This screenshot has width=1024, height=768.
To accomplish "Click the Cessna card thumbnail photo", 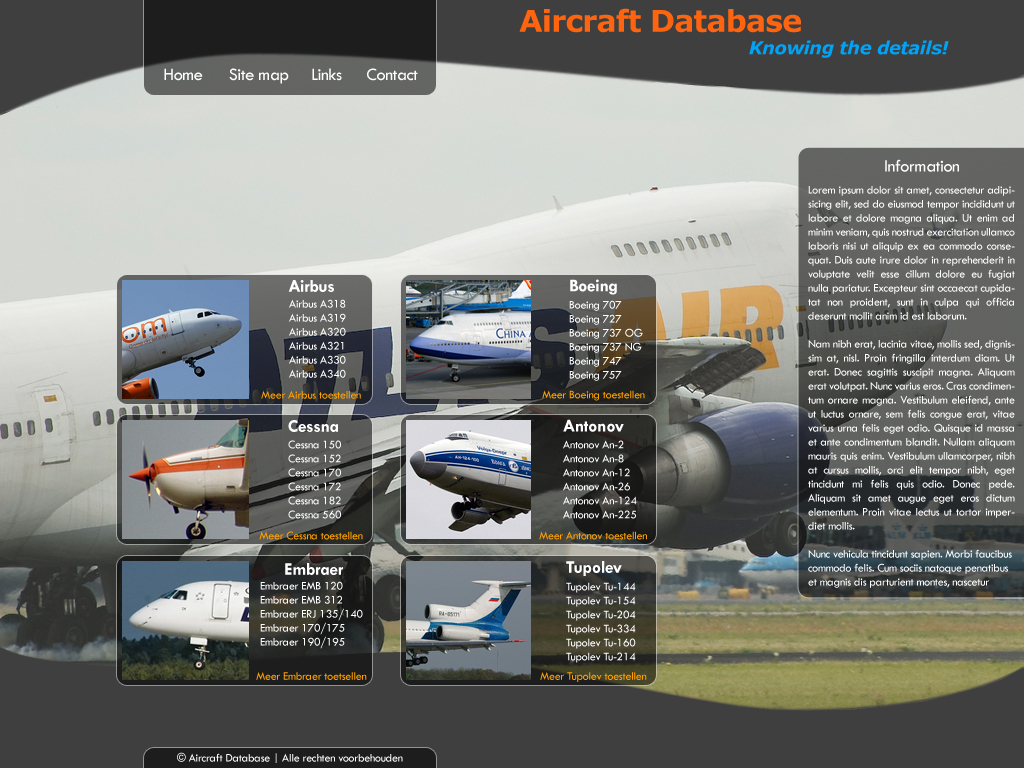I will [185, 479].
